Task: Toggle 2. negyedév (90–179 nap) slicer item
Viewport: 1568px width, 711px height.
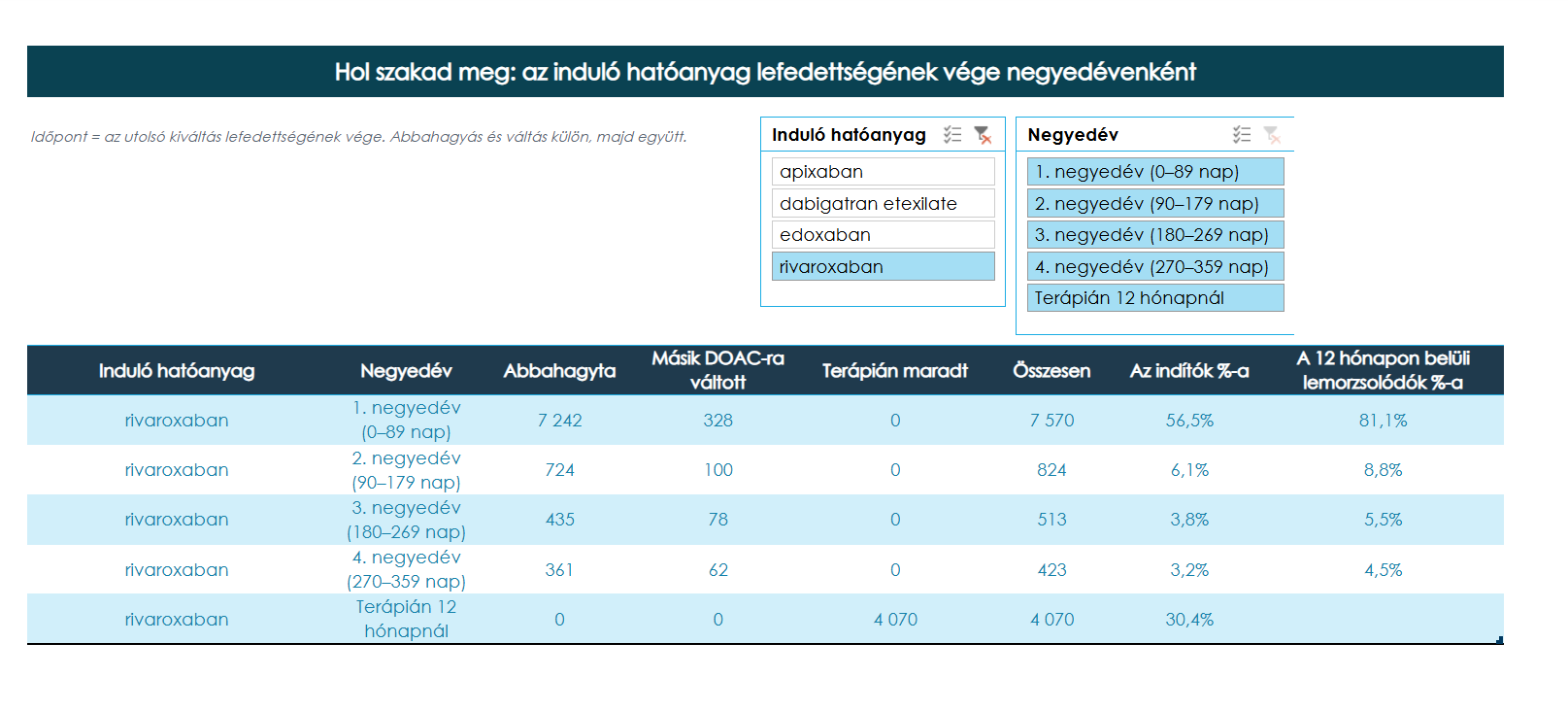Action: [1155, 203]
